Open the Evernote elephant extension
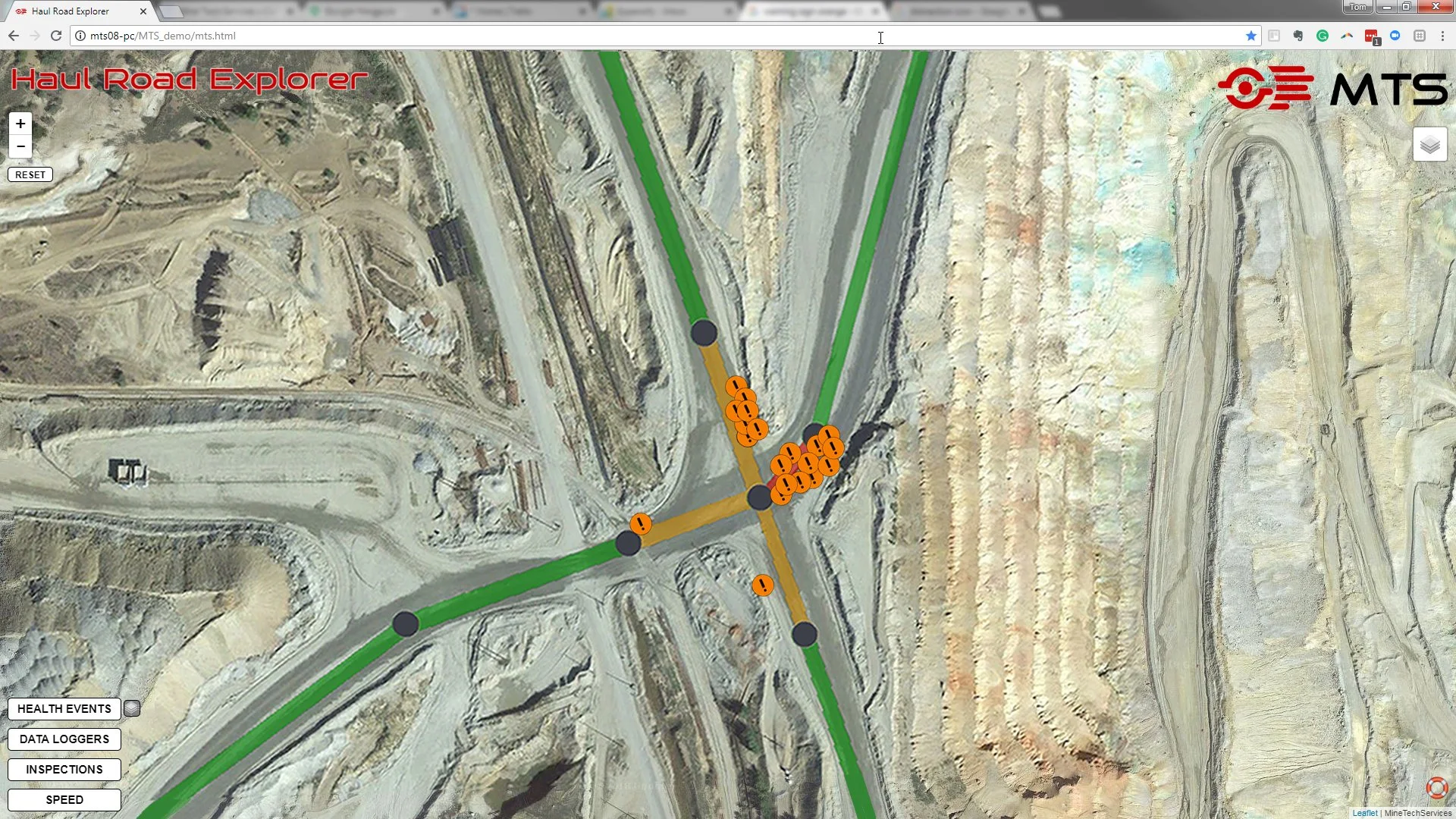Image resolution: width=1456 pixels, height=819 pixels. [x=1298, y=36]
